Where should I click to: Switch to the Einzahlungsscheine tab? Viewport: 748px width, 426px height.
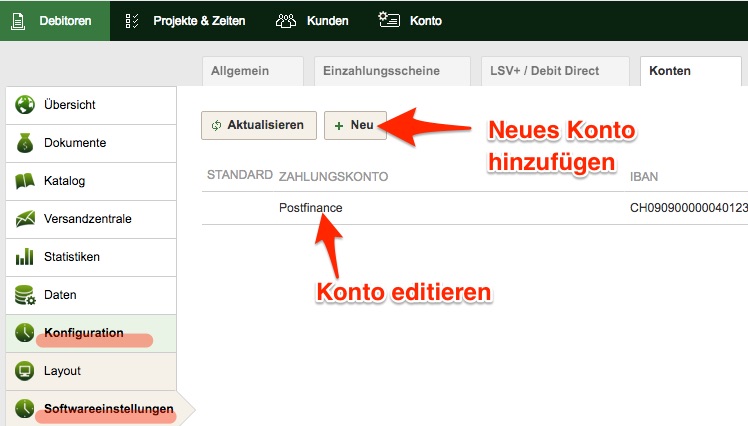392,71
